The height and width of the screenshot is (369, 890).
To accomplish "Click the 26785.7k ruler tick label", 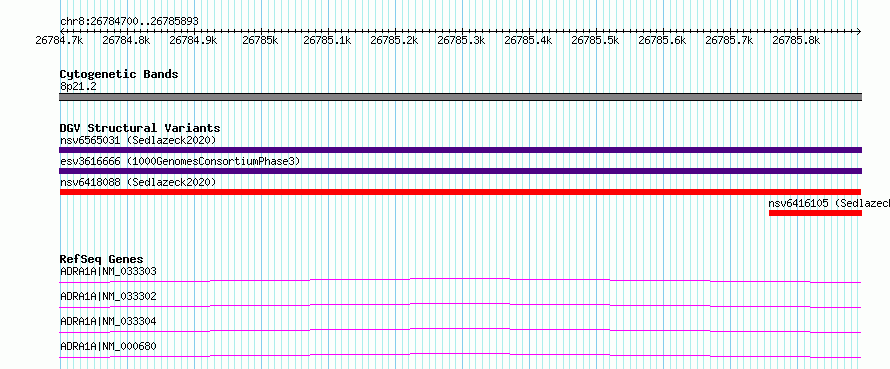I will coord(729,40).
